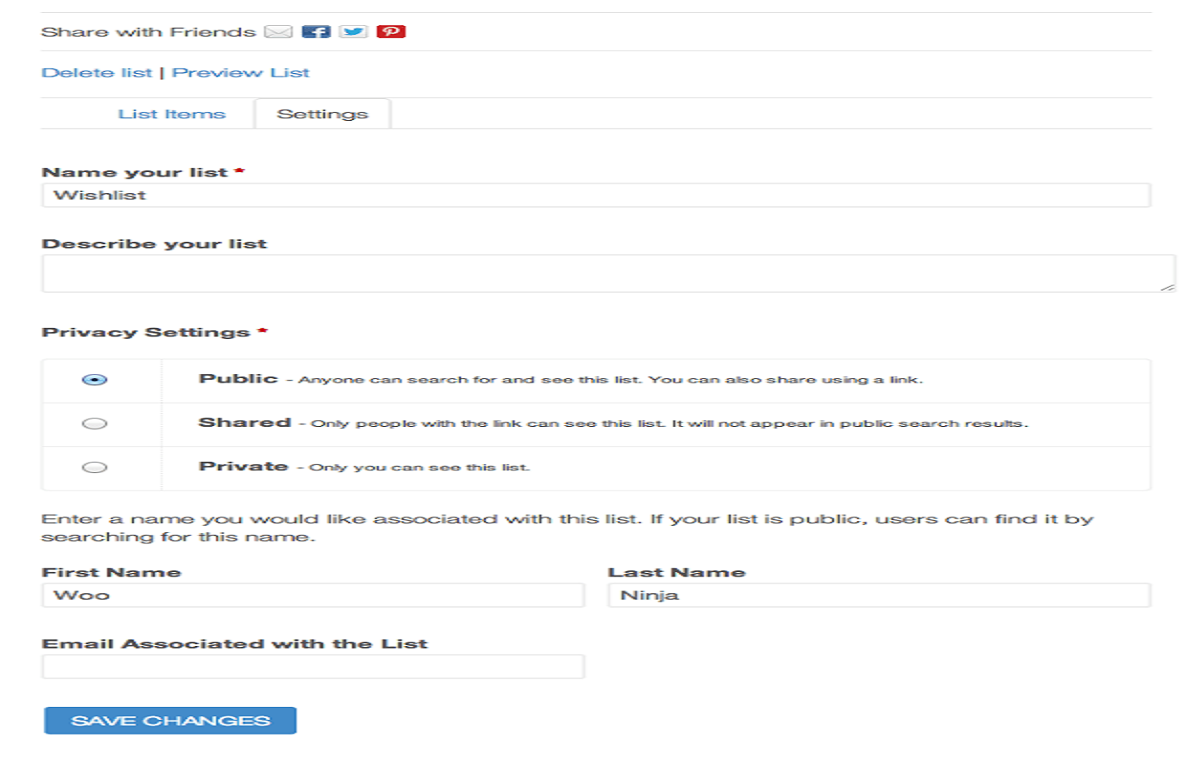Share the wishlist on Facebook
The height and width of the screenshot is (766, 1186).
pyautogui.click(x=316, y=31)
